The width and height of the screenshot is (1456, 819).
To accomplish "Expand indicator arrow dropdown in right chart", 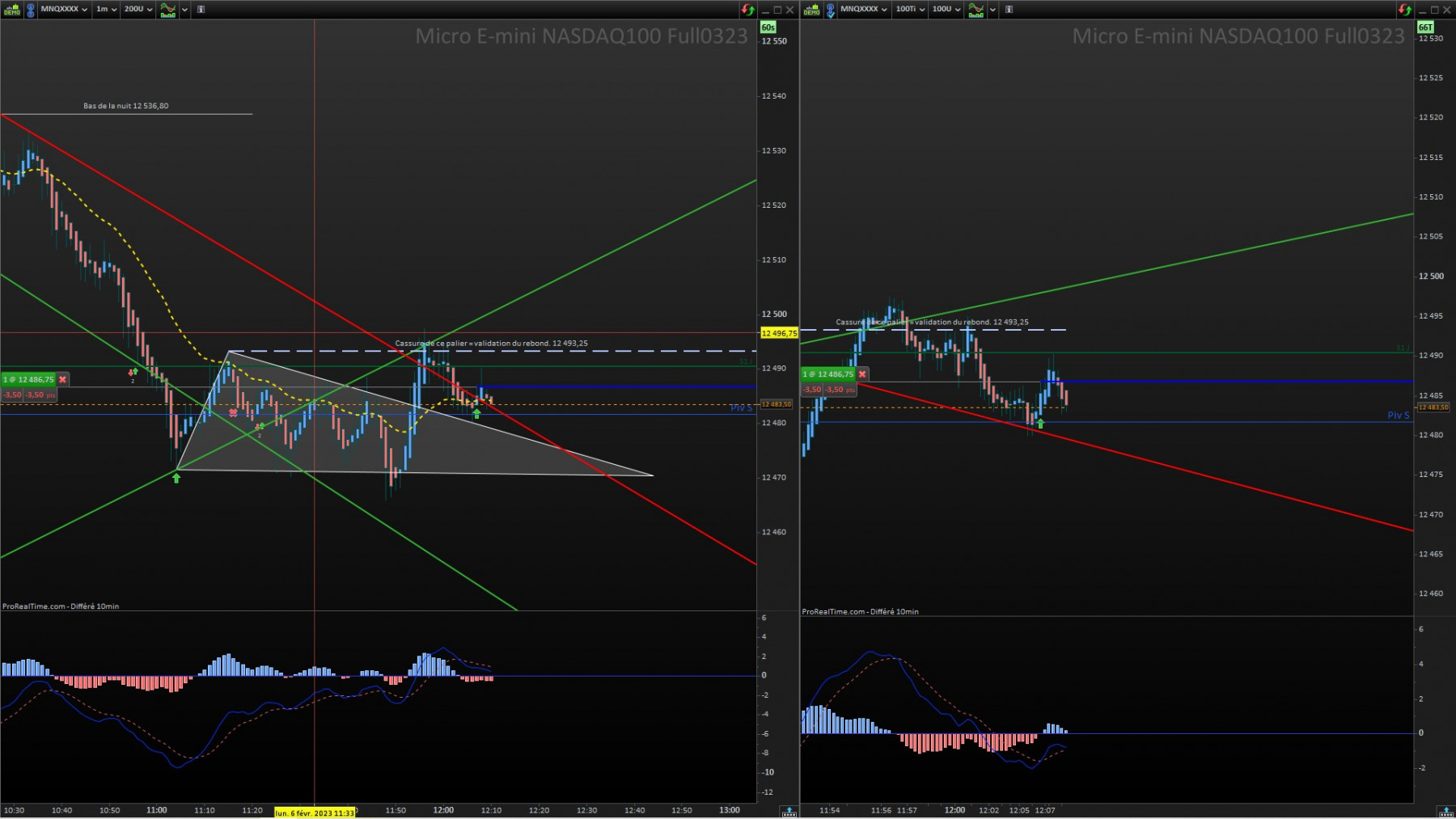I will pyautogui.click(x=993, y=10).
